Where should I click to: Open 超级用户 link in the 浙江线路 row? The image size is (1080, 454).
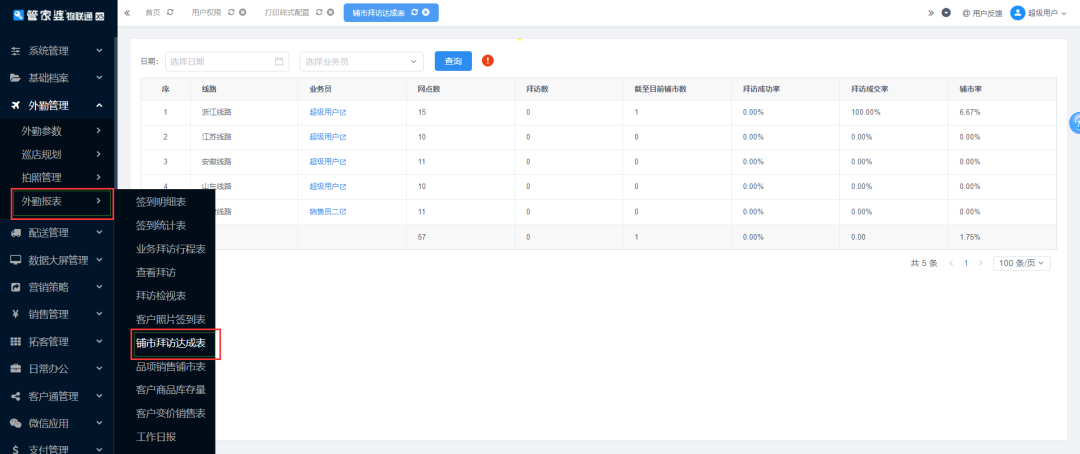(x=327, y=112)
